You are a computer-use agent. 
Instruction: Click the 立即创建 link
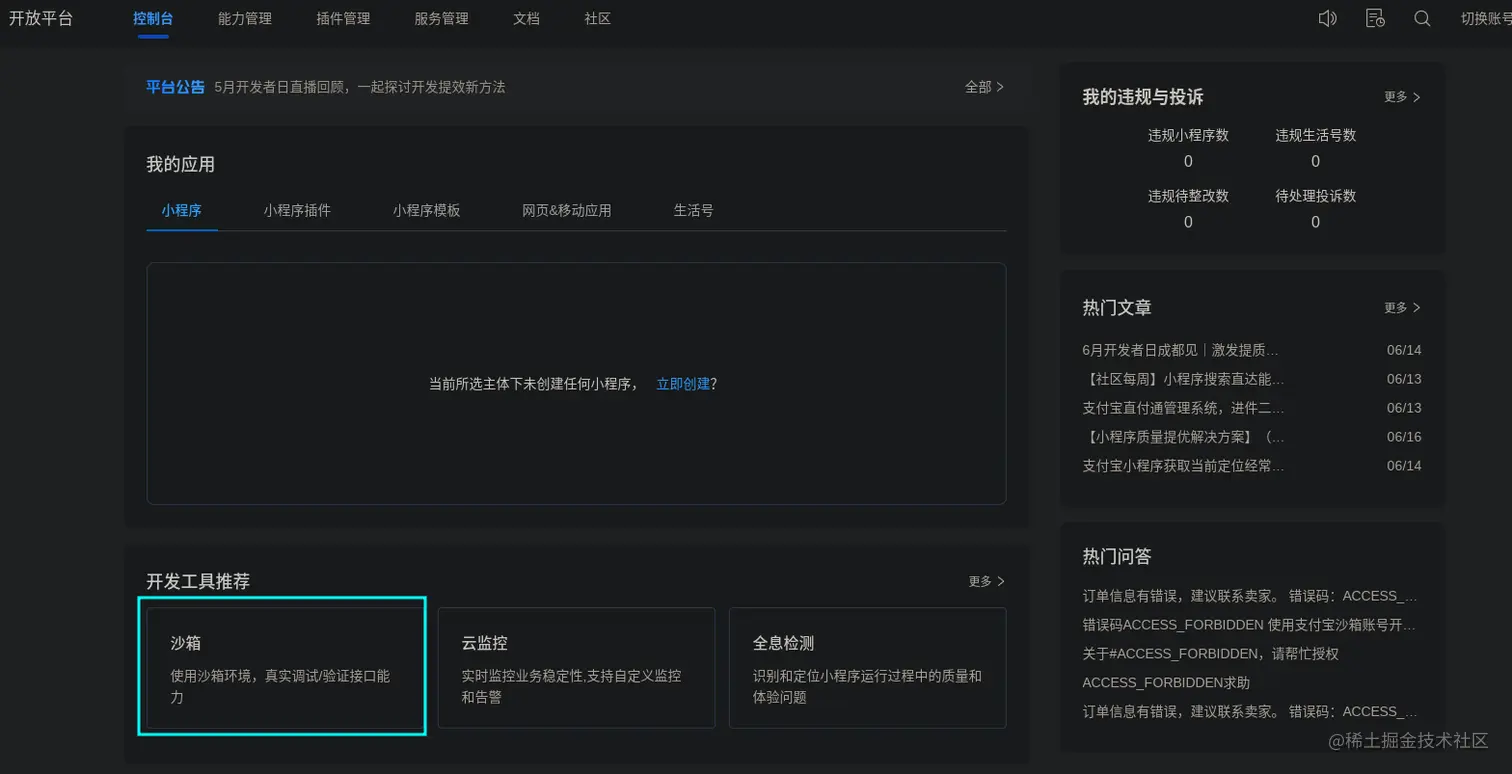coord(683,384)
